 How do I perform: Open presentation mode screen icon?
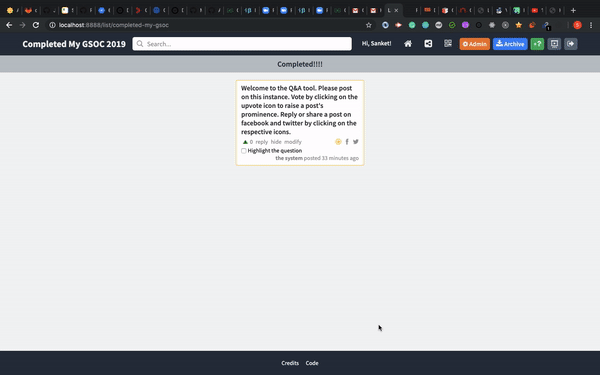point(554,44)
